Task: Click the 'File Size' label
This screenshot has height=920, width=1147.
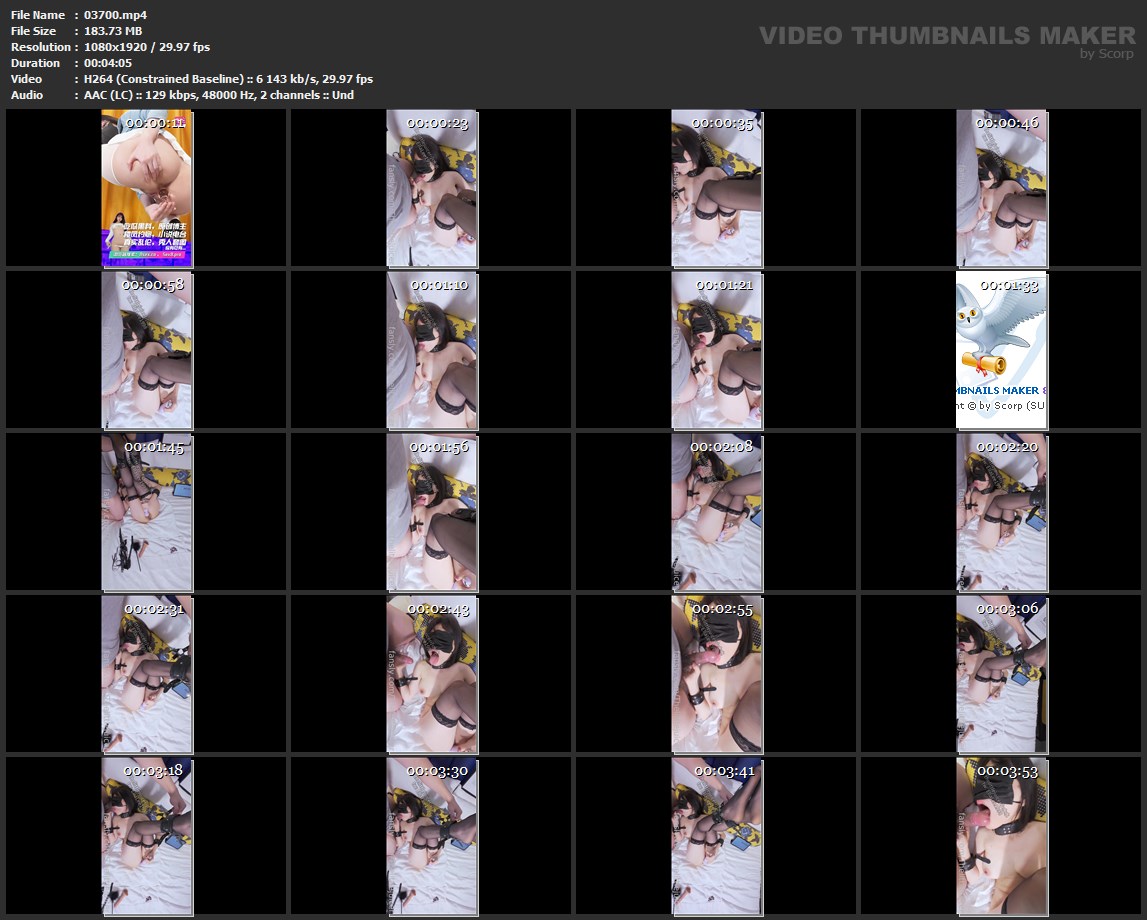Action: click(x=33, y=31)
